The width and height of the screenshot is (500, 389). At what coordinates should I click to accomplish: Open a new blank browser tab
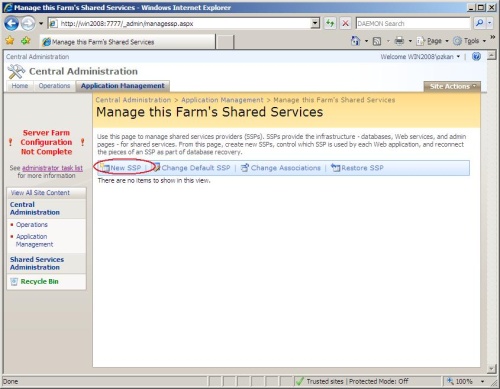[225, 42]
